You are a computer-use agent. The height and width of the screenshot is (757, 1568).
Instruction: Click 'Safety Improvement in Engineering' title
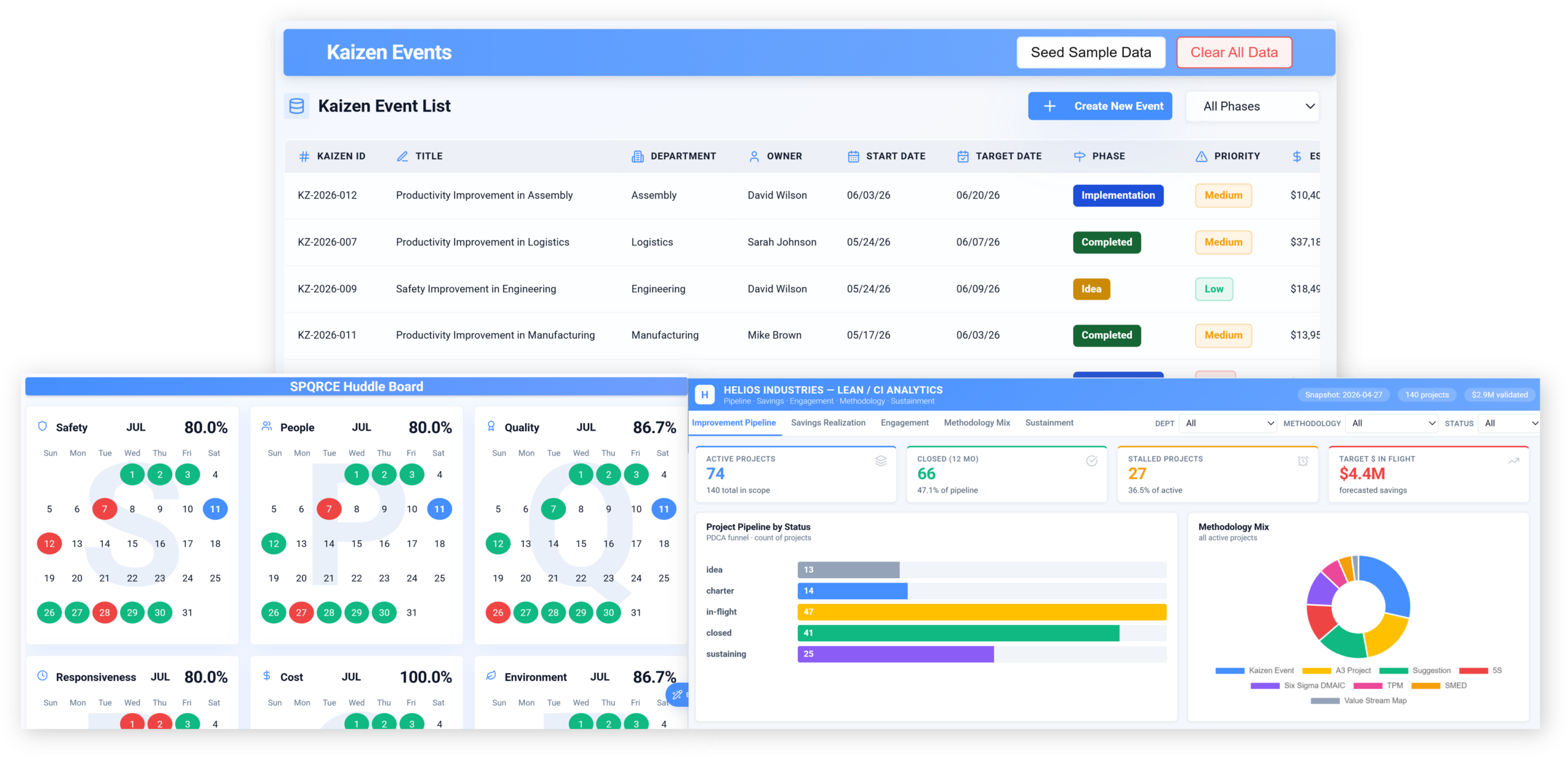[476, 289]
